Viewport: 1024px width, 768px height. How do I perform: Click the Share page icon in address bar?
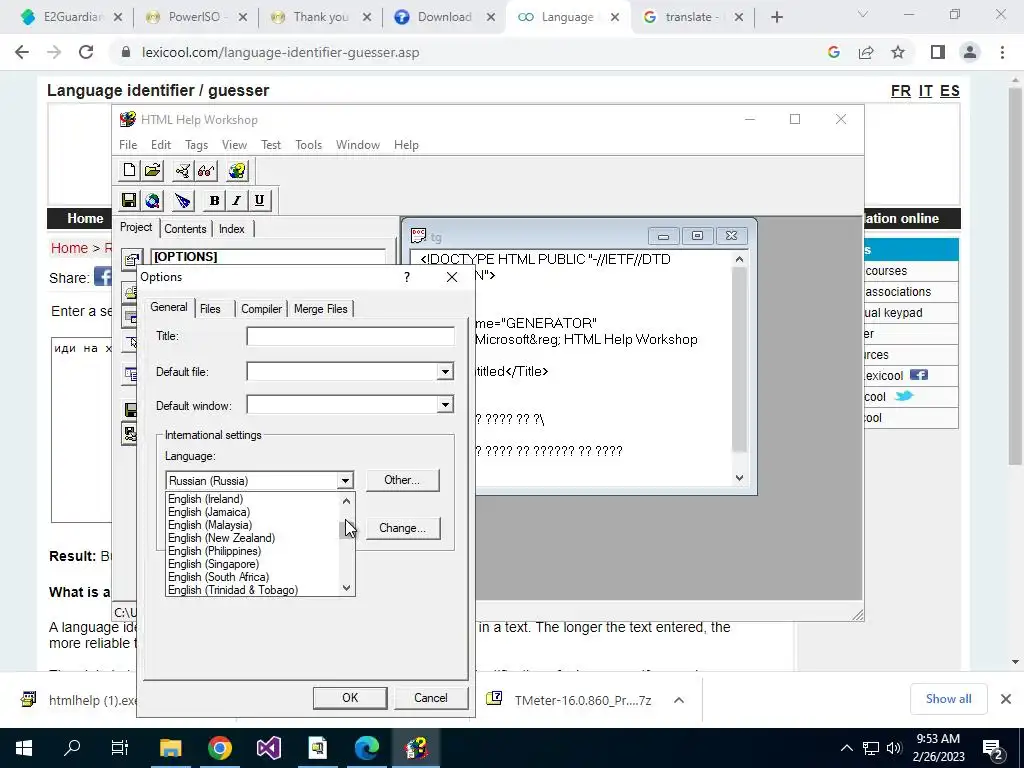click(866, 52)
